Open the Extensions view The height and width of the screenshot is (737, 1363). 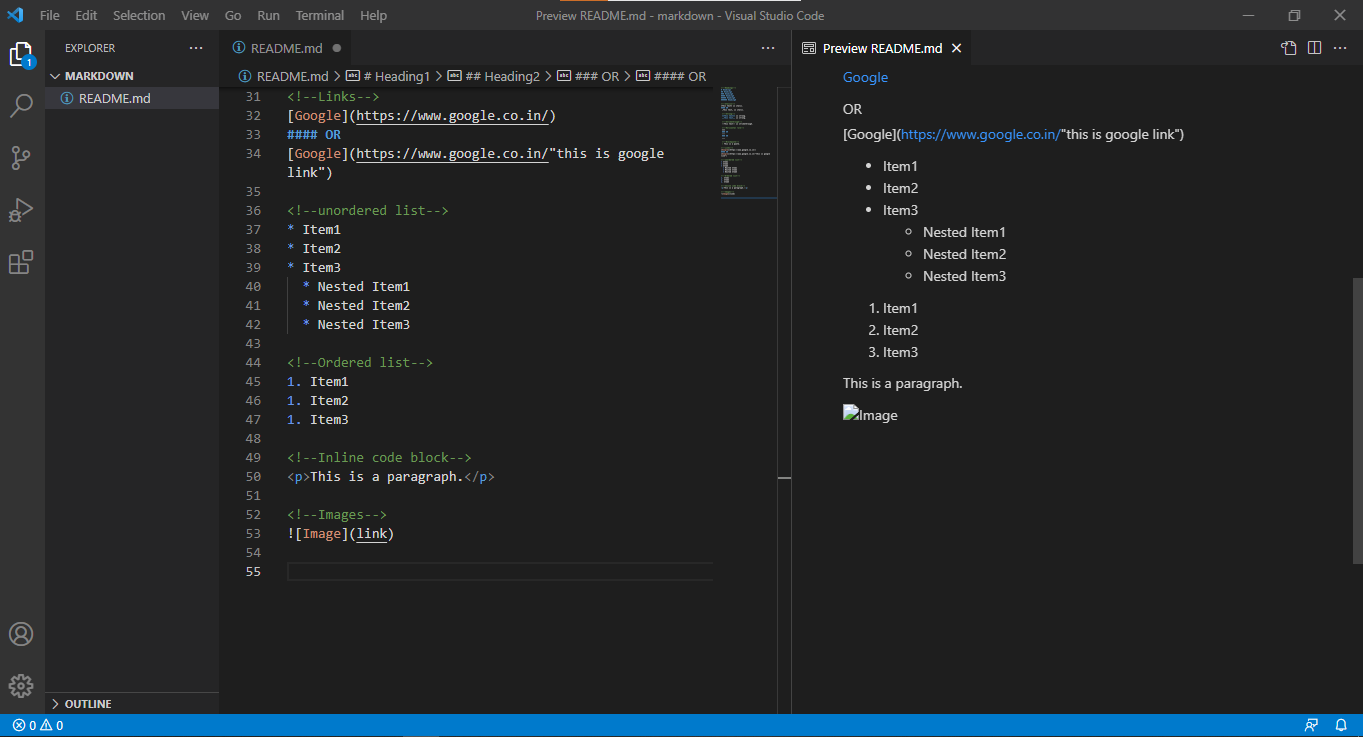click(x=21, y=262)
